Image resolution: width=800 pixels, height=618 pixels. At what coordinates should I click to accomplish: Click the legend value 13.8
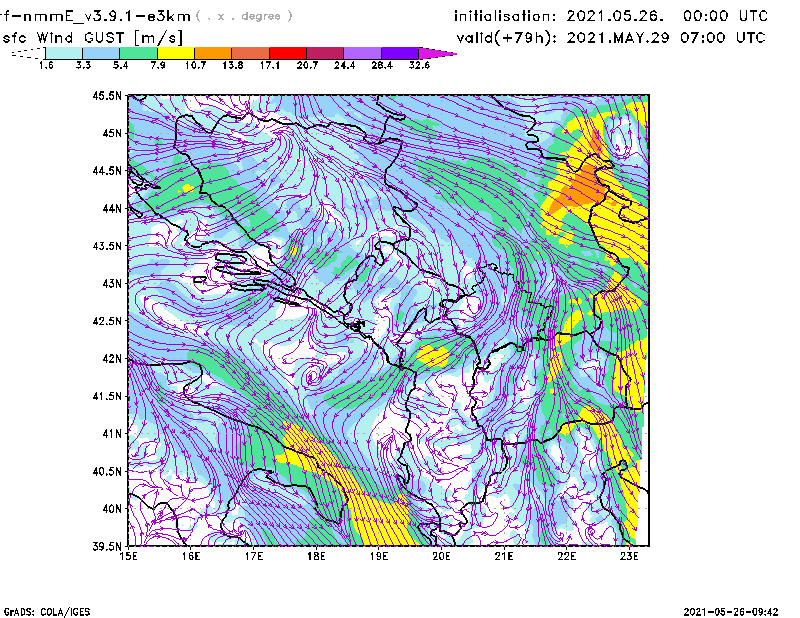pyautogui.click(x=232, y=65)
